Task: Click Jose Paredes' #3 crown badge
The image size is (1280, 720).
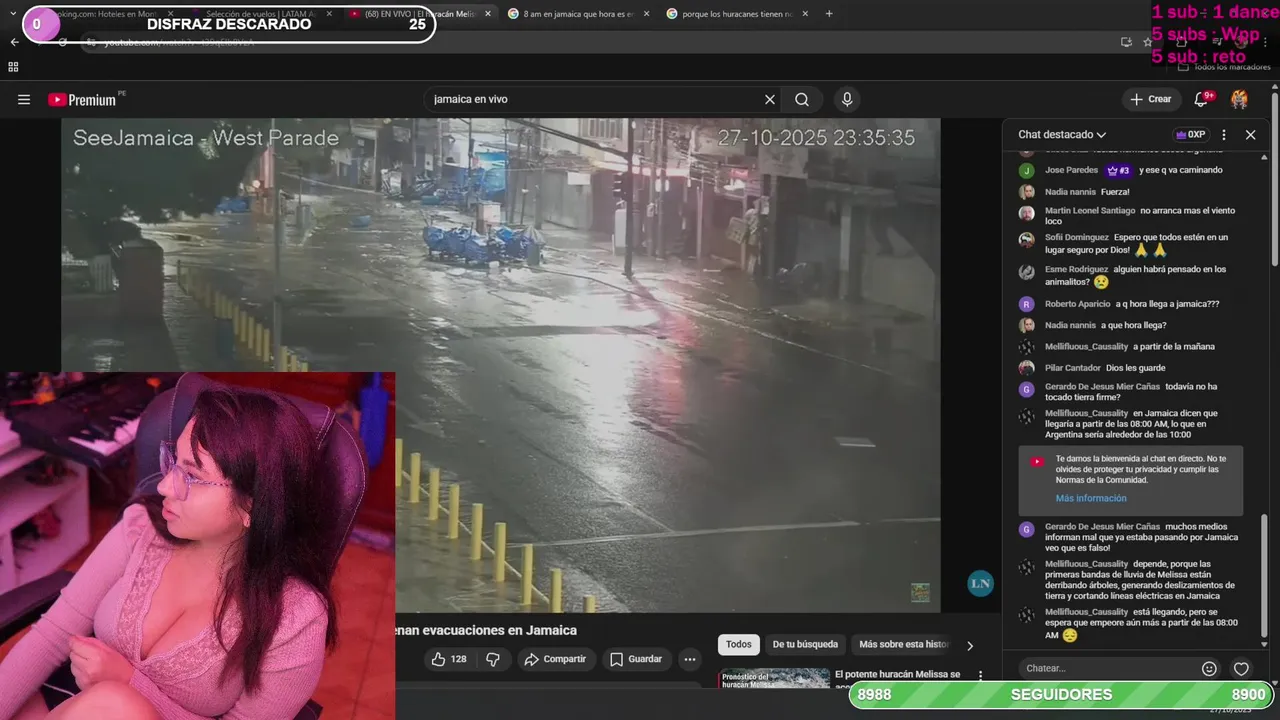Action: coord(1119,170)
